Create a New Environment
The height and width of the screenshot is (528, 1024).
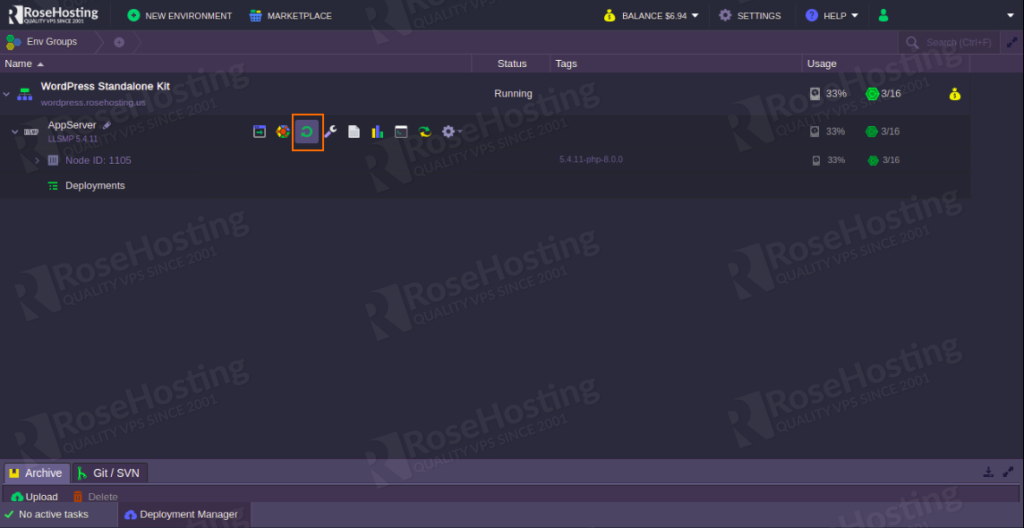click(180, 16)
